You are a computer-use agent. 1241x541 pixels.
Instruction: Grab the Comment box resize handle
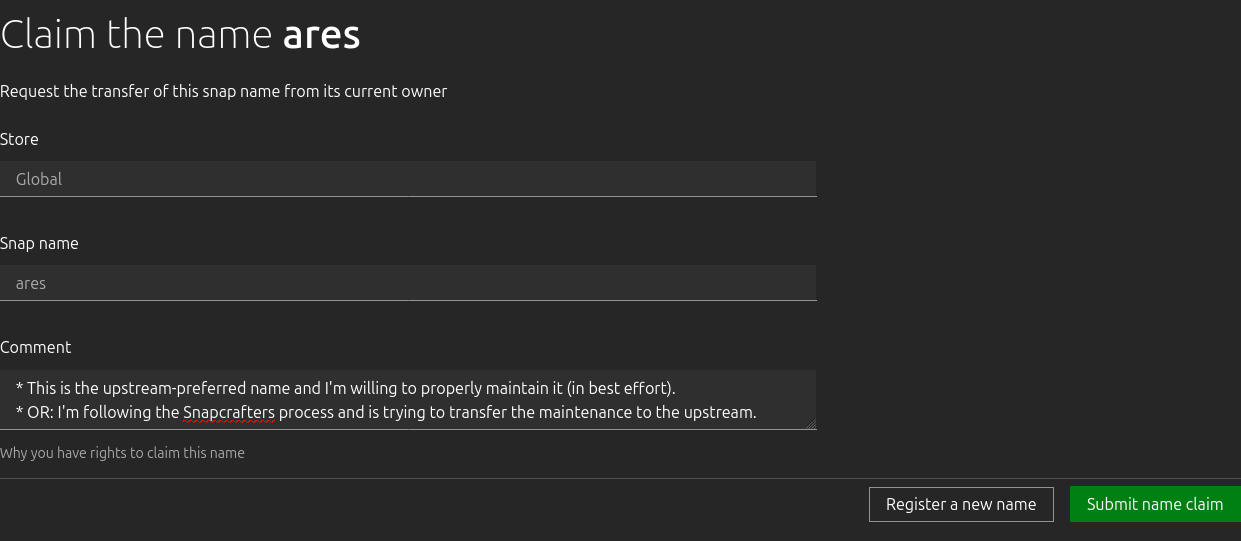[x=811, y=424]
